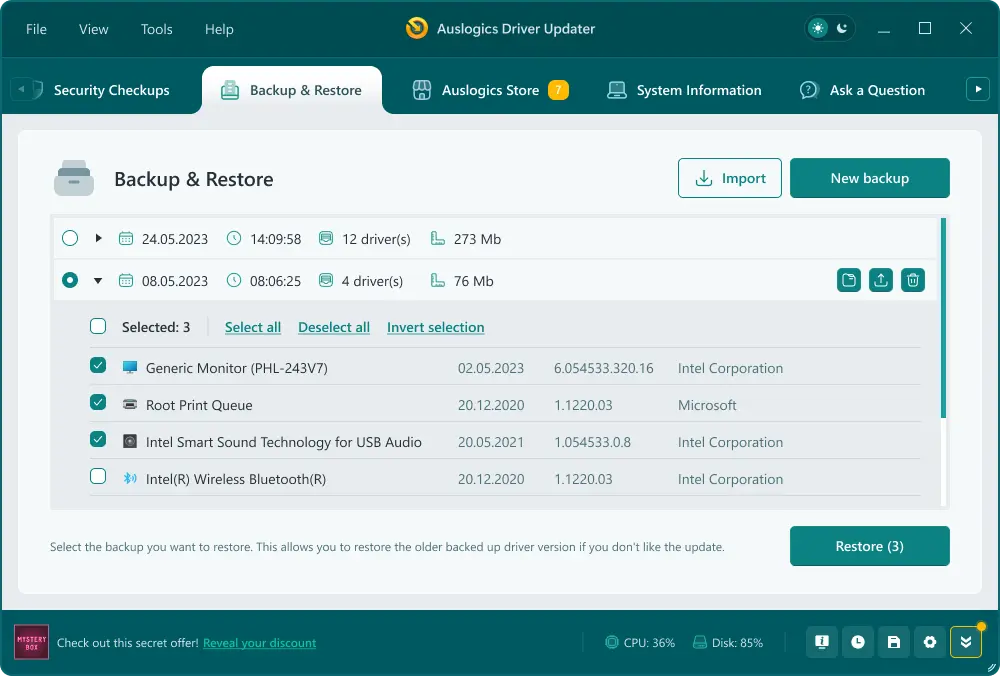Open settings with the gear icon

point(930,642)
